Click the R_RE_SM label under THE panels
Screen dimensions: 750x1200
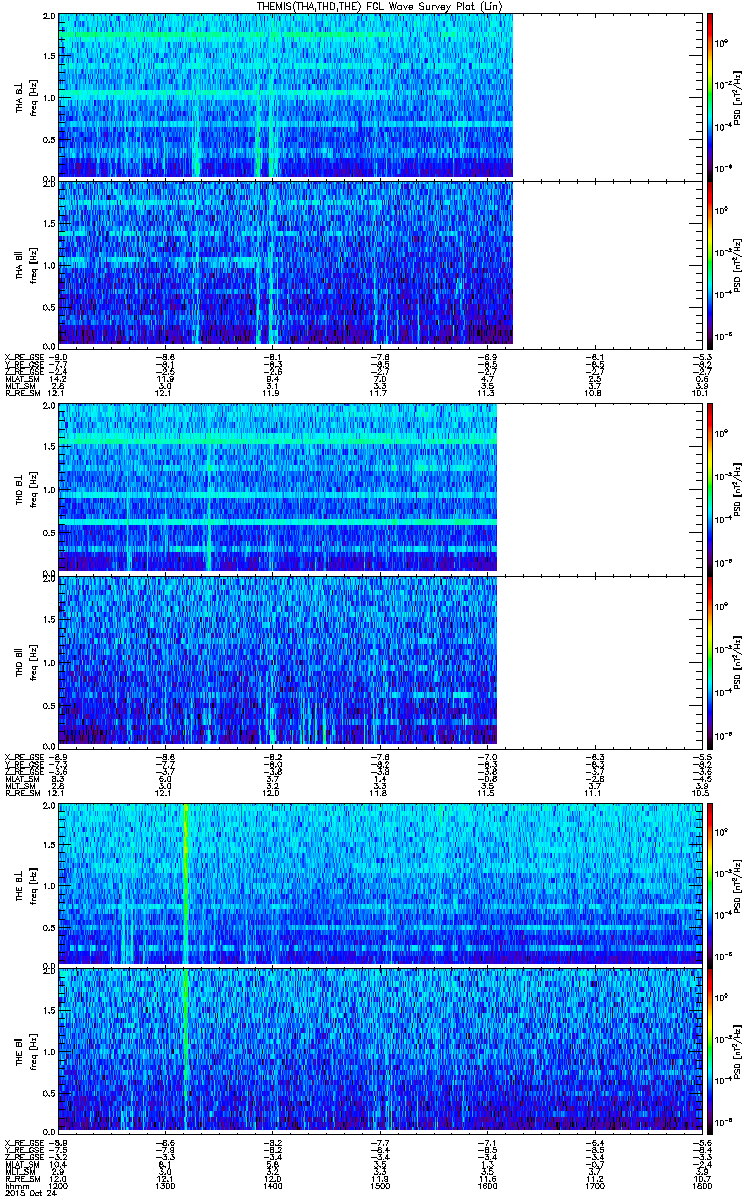click(x=21, y=1181)
